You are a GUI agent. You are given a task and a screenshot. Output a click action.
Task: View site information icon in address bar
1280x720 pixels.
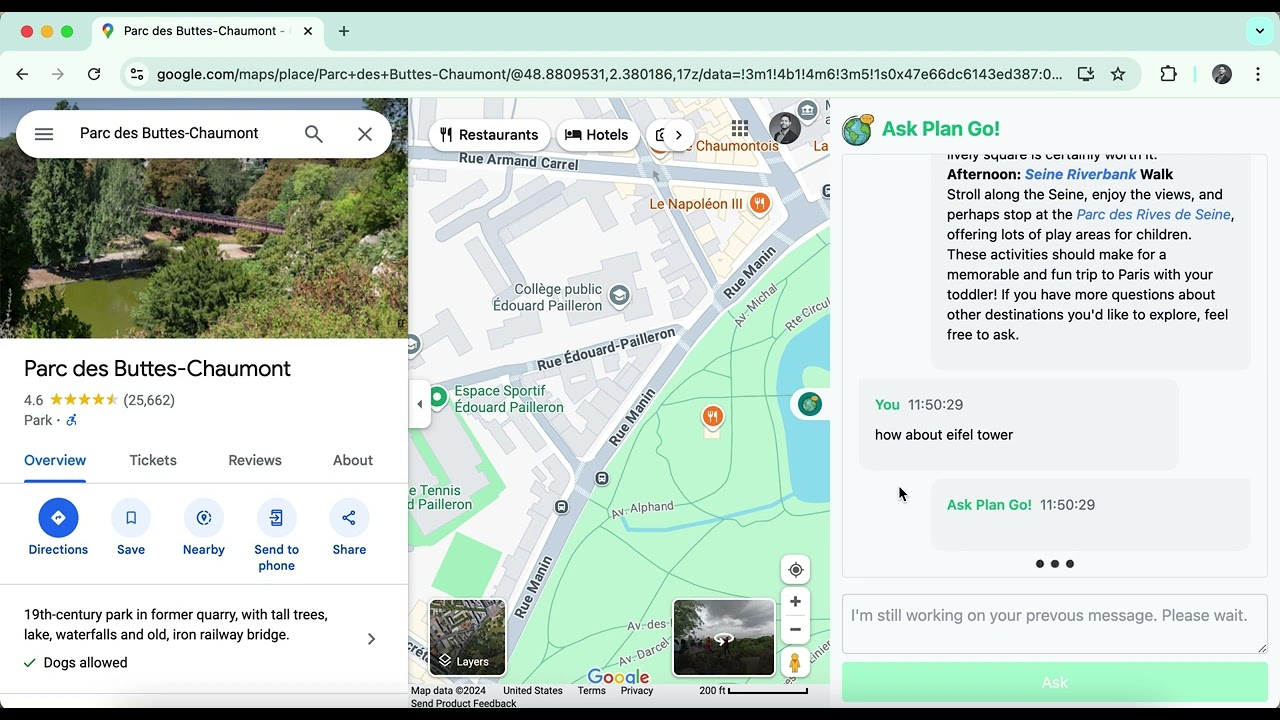137,74
